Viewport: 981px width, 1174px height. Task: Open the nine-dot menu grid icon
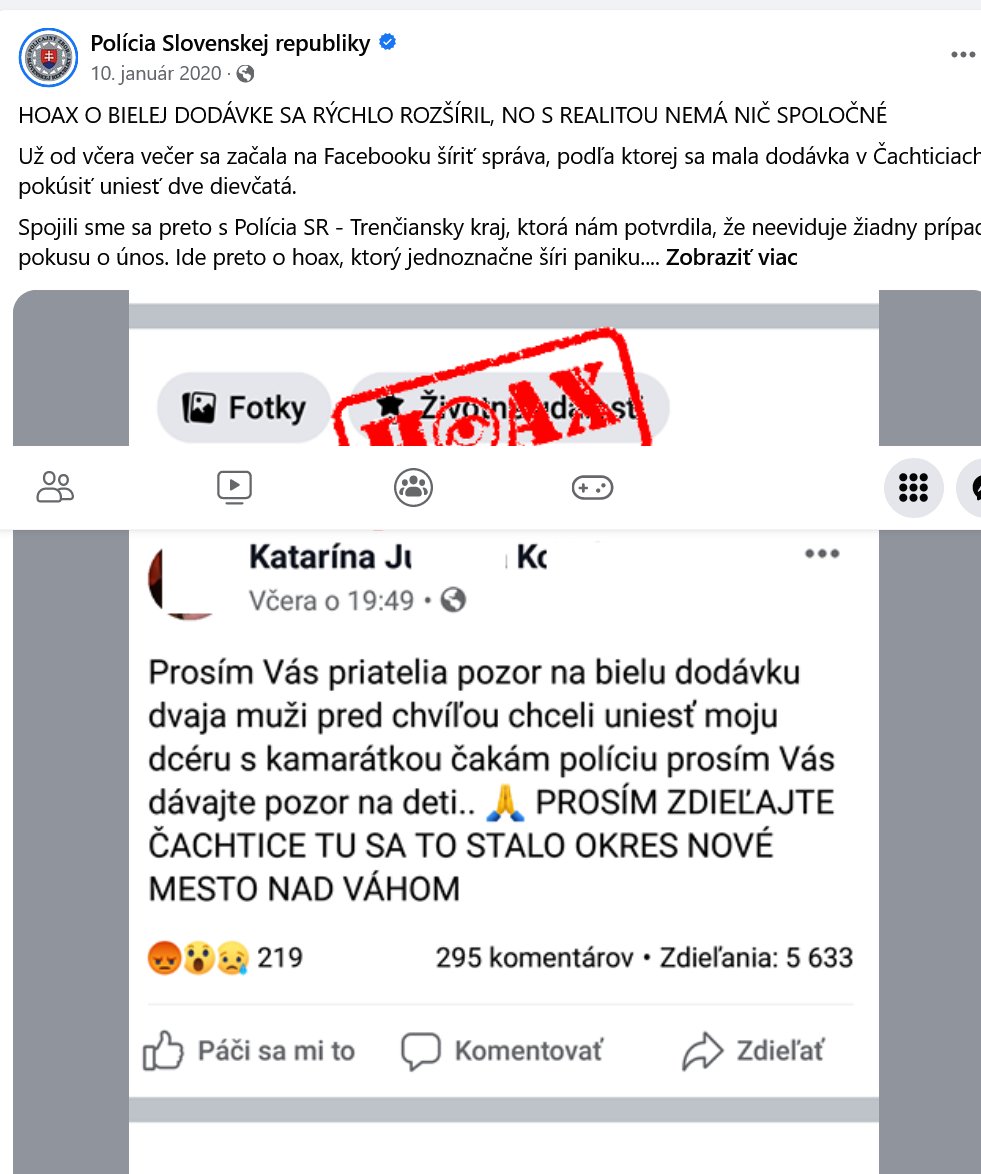coord(914,487)
